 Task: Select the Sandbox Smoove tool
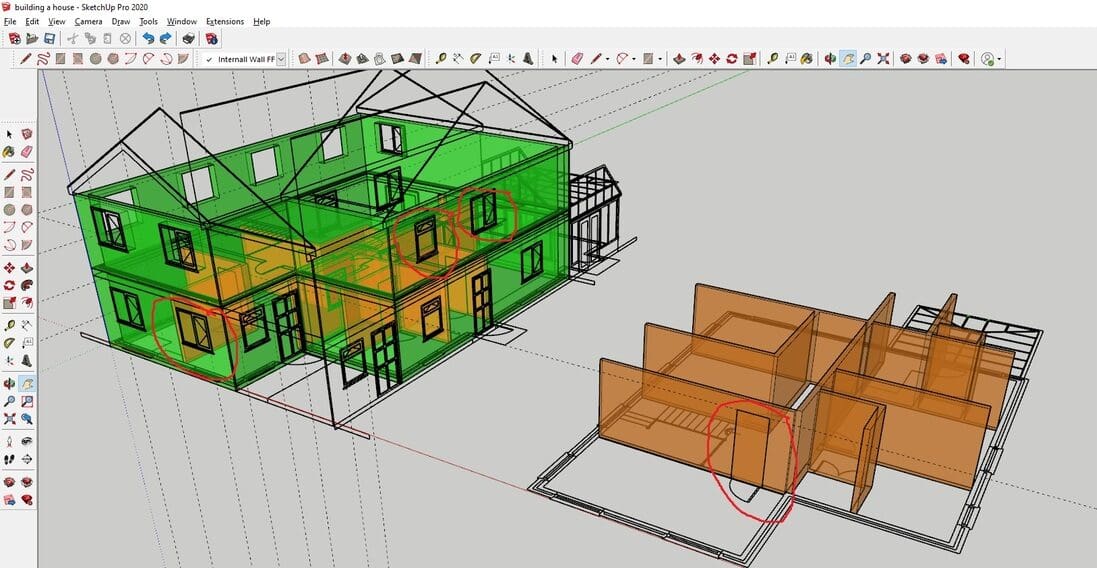(x=345, y=59)
